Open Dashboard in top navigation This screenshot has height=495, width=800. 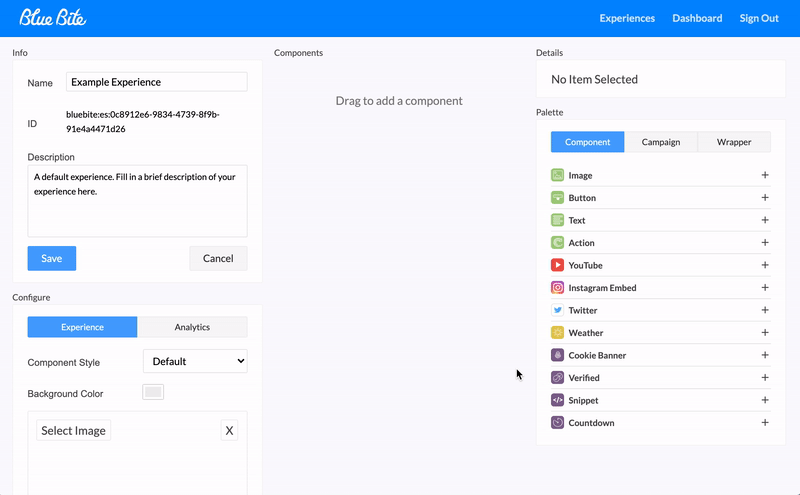697,18
